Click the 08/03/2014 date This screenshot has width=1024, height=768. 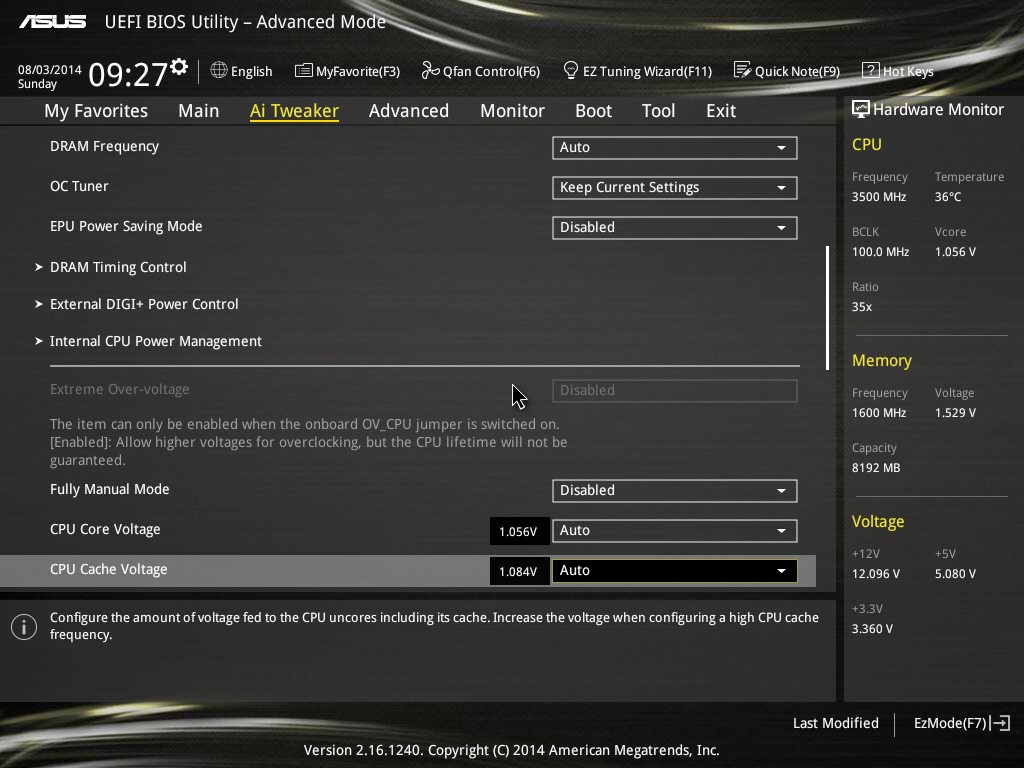click(50, 69)
